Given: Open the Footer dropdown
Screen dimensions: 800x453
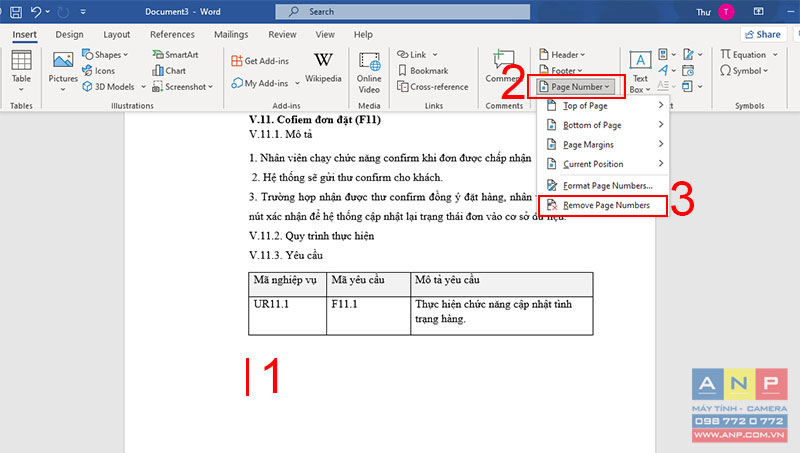Looking at the screenshot, I should click(560, 70).
